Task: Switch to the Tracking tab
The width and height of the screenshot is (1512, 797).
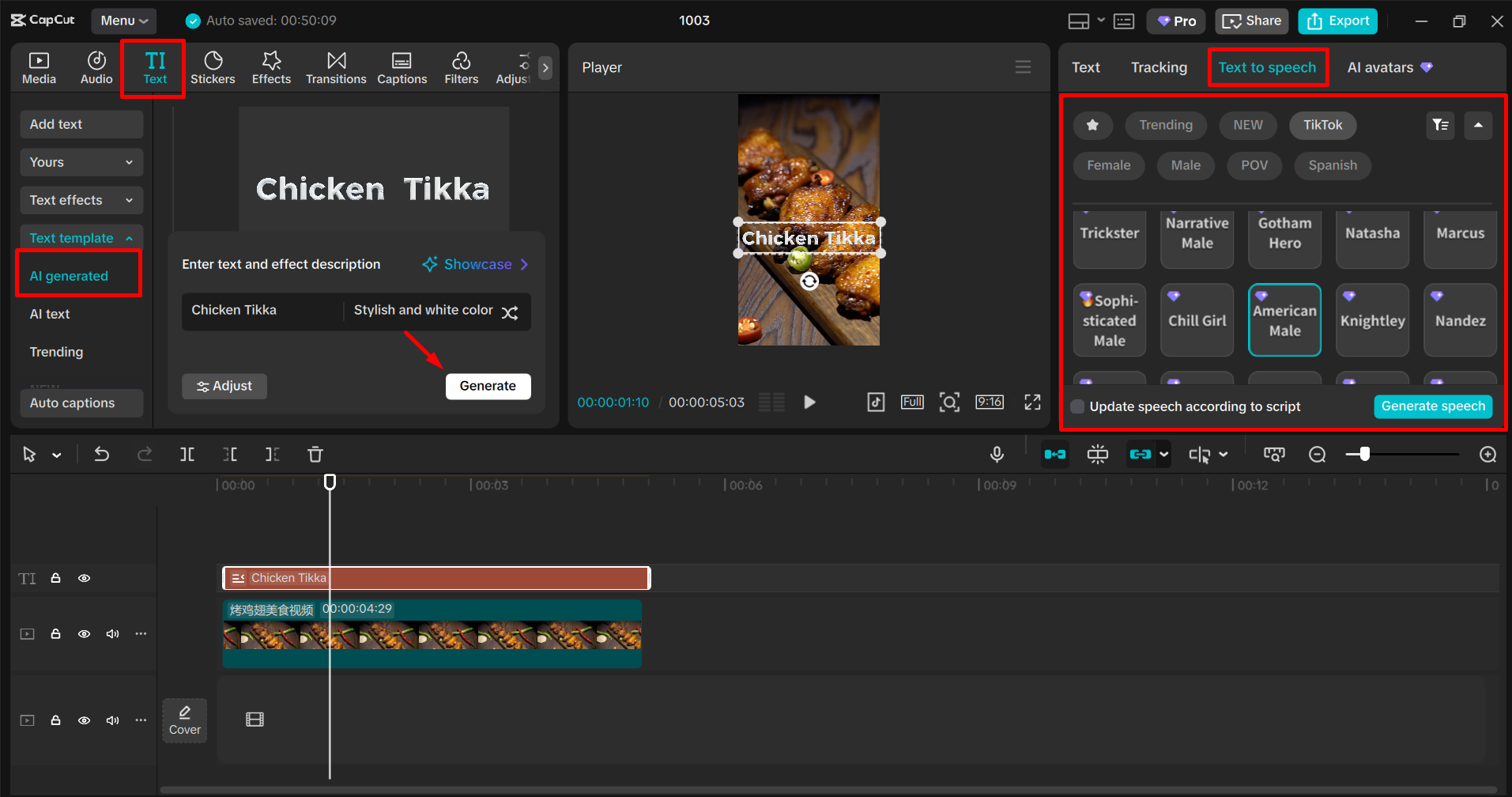Action: (x=1158, y=67)
